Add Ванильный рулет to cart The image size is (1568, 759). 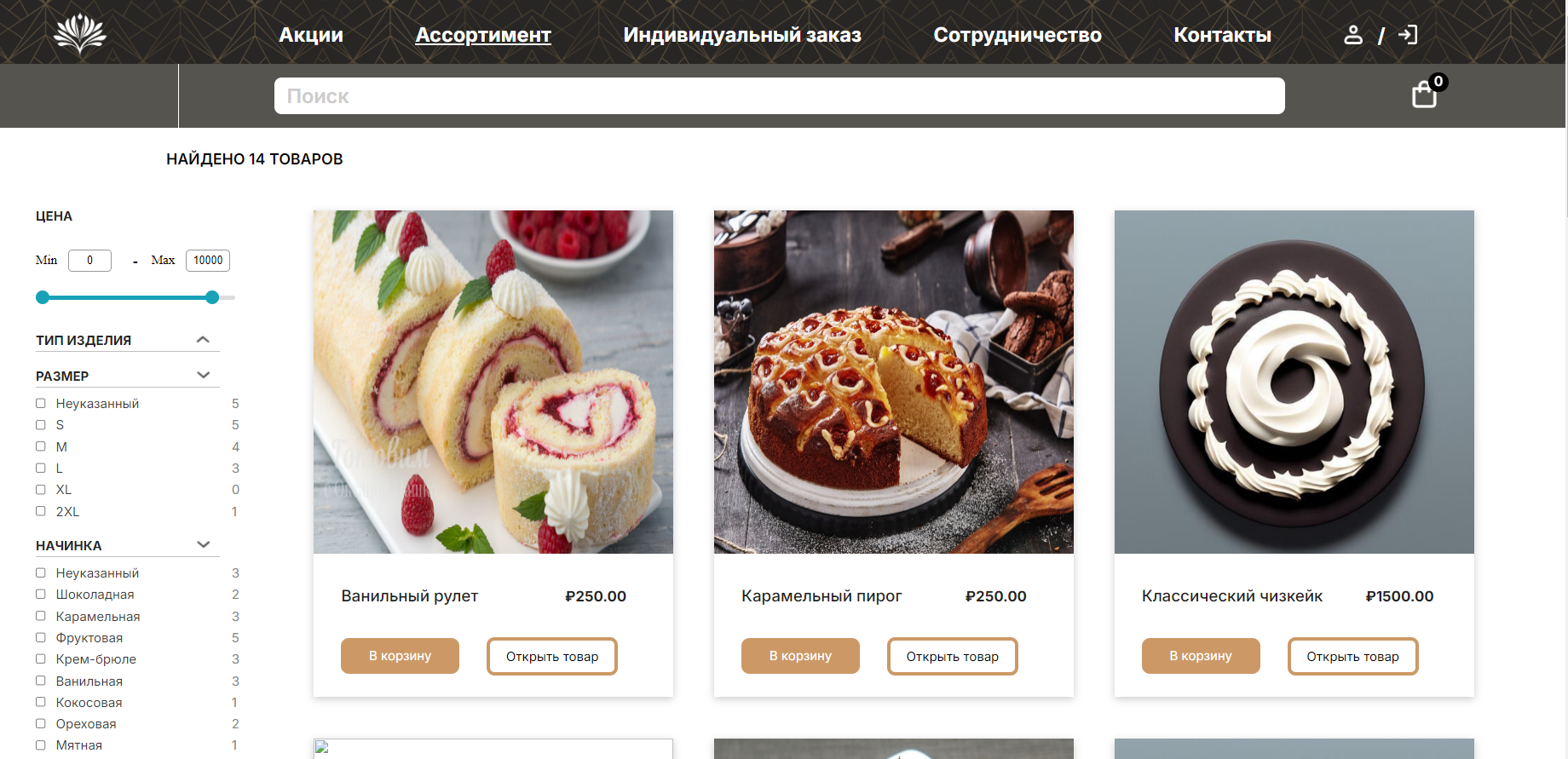(400, 656)
